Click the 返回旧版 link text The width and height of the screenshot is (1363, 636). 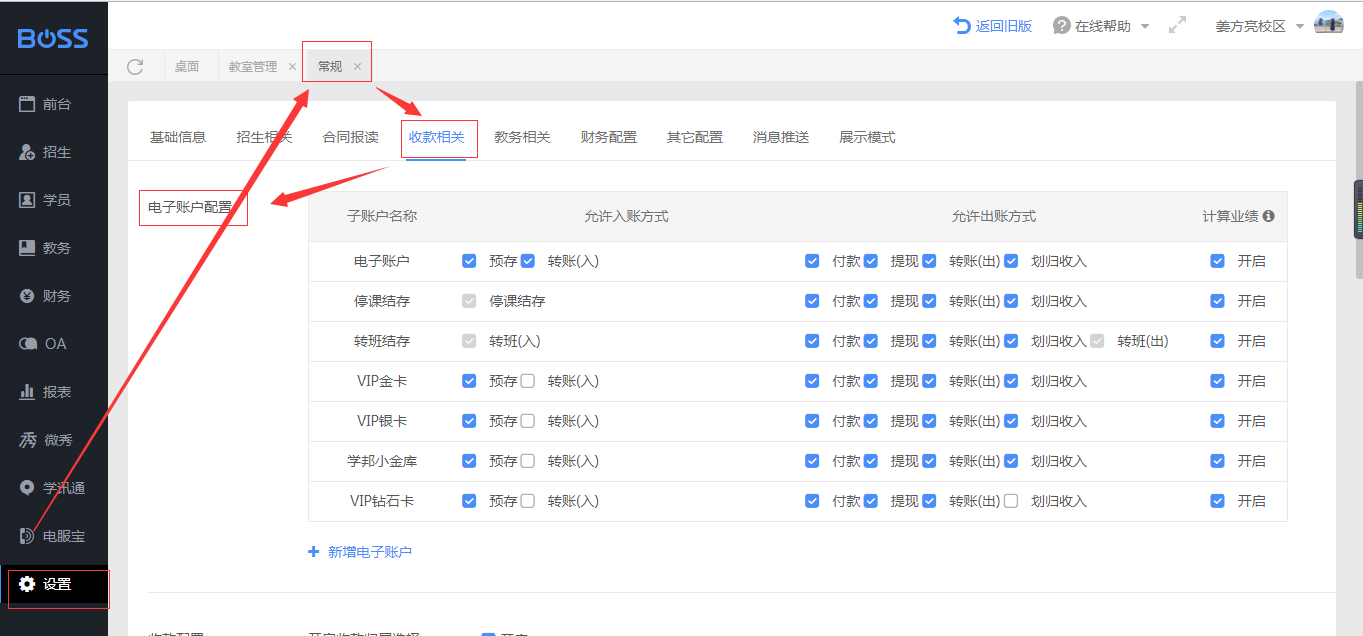(1004, 26)
